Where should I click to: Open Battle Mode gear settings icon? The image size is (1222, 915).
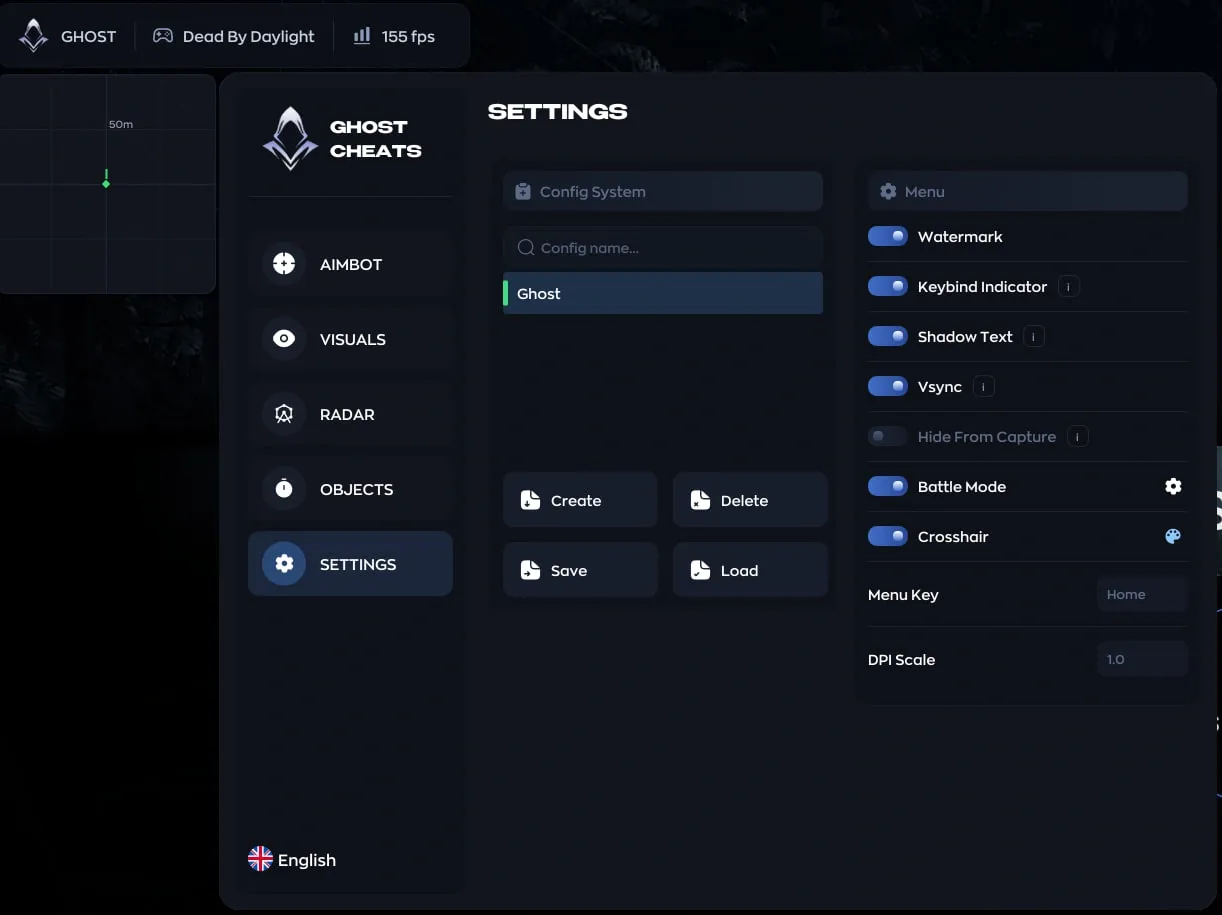tap(1173, 486)
